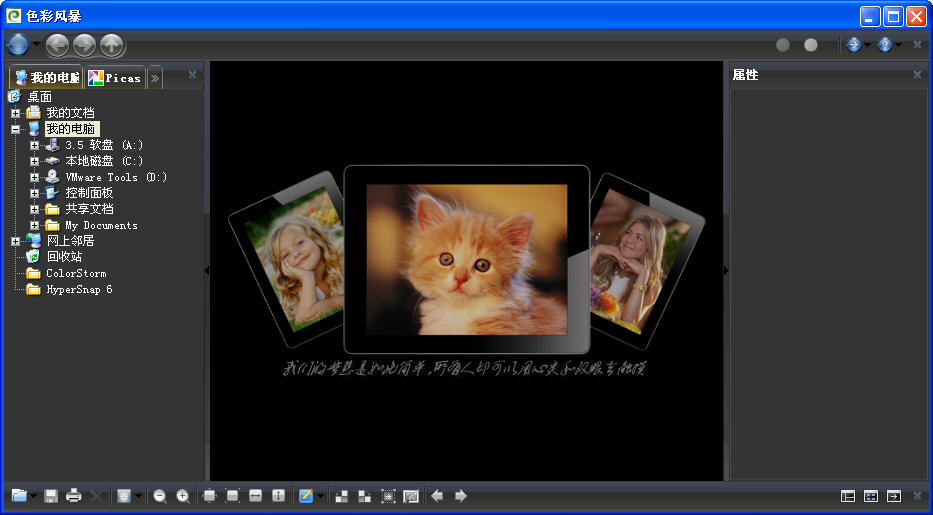The width and height of the screenshot is (933, 515).
Task: Switch to the Picas tab
Action: pyautogui.click(x=115, y=78)
